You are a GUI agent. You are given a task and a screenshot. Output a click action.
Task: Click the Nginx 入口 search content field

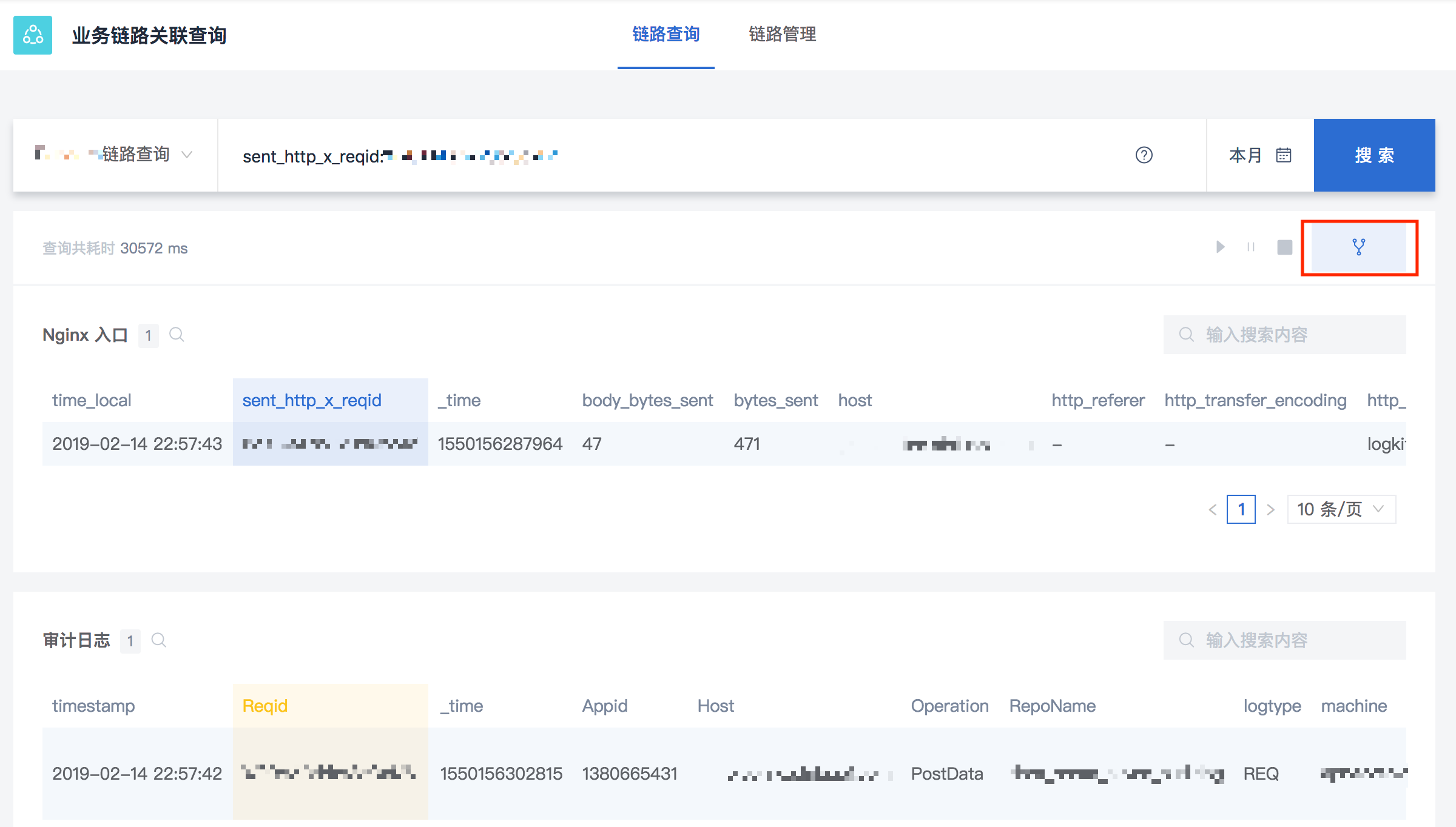pos(1285,335)
